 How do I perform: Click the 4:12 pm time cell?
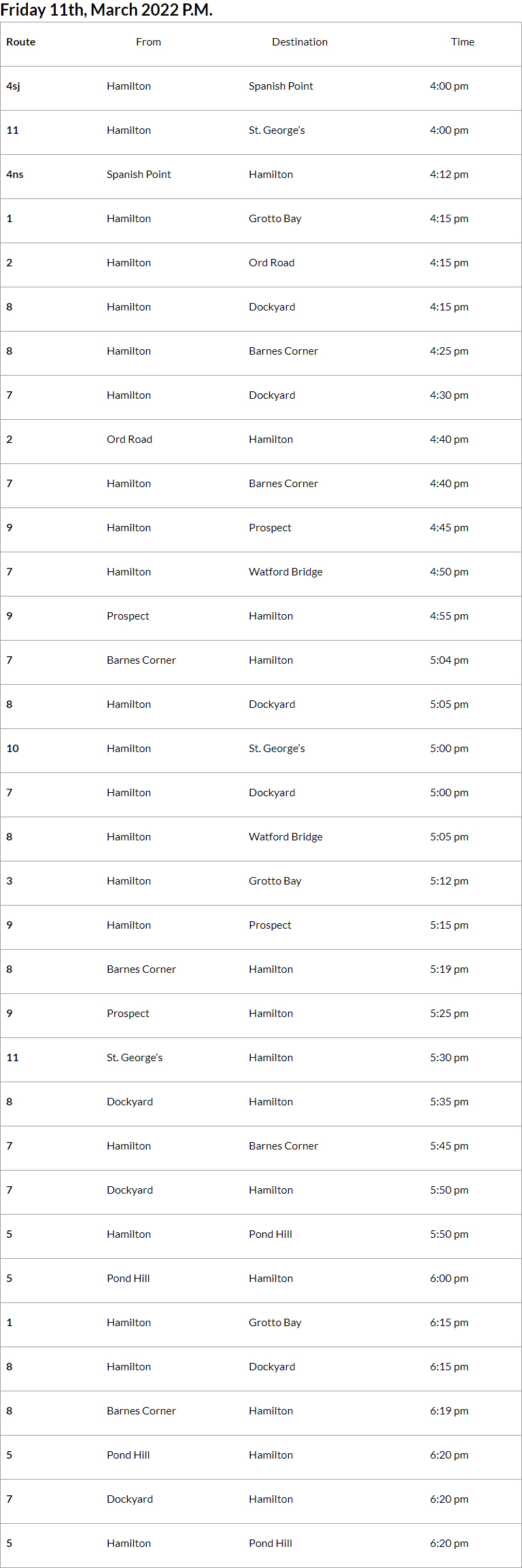coord(449,175)
